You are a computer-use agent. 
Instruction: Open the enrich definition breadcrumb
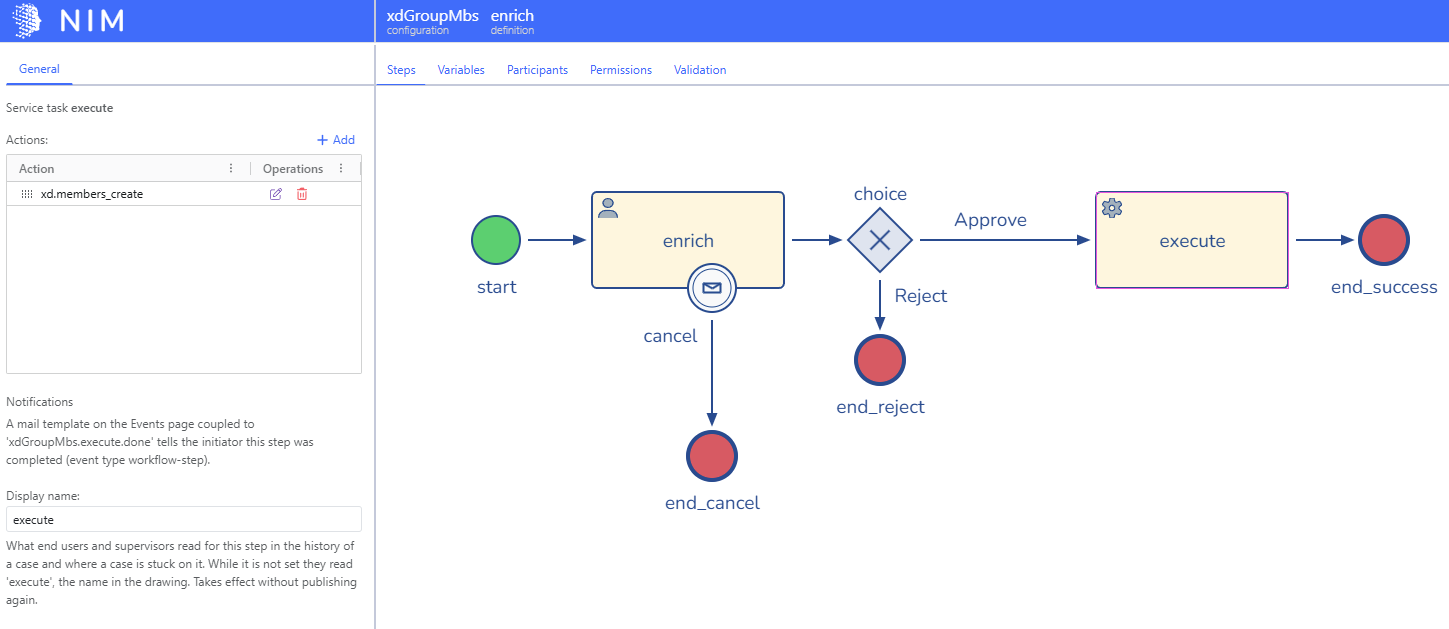tap(513, 21)
